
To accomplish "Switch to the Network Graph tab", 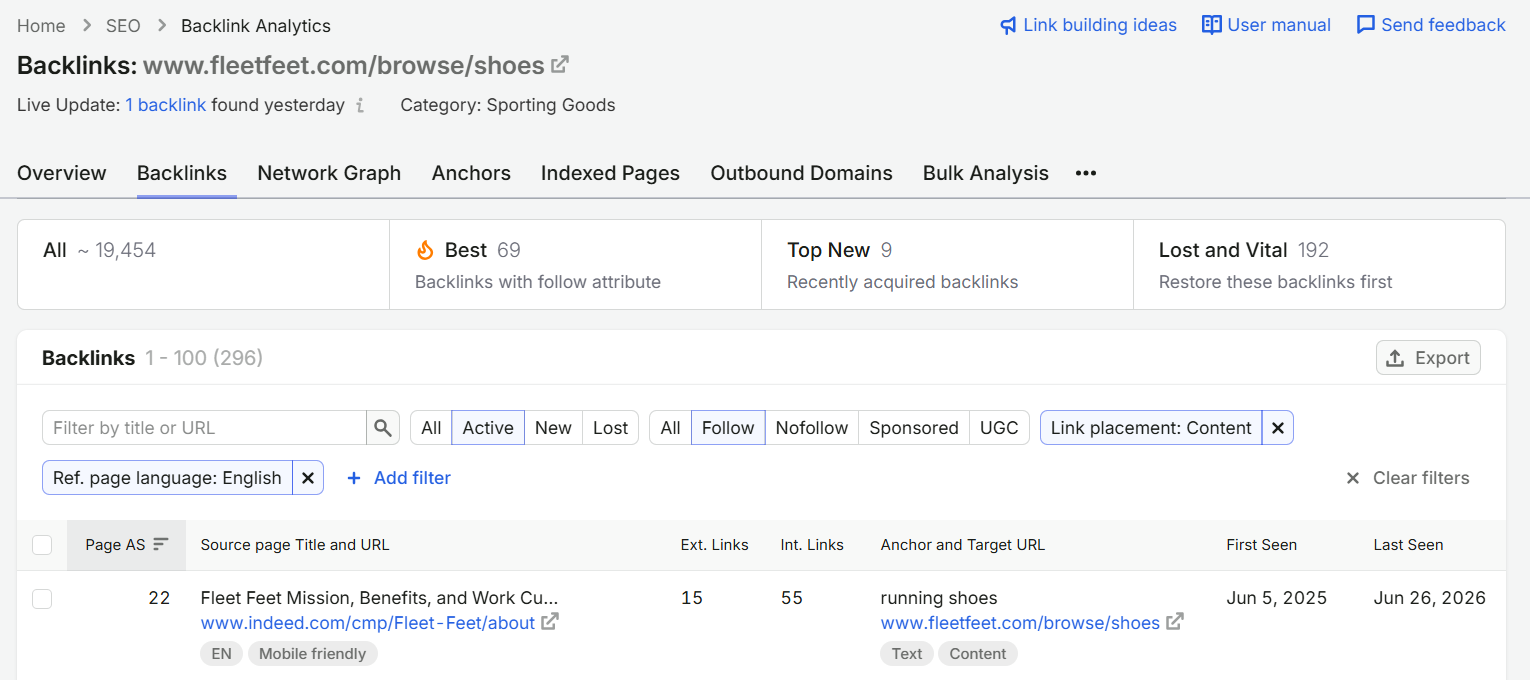I will point(329,173).
